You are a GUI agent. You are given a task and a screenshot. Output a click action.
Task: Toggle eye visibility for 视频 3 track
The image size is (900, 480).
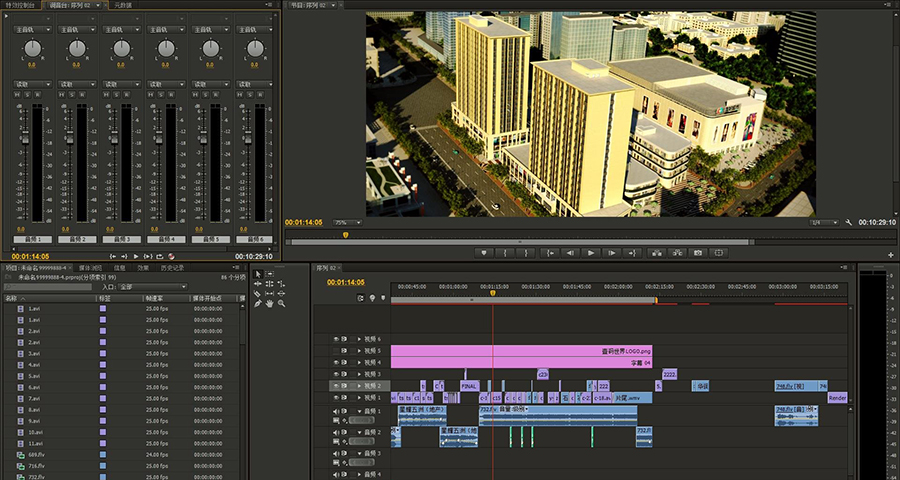[337, 374]
